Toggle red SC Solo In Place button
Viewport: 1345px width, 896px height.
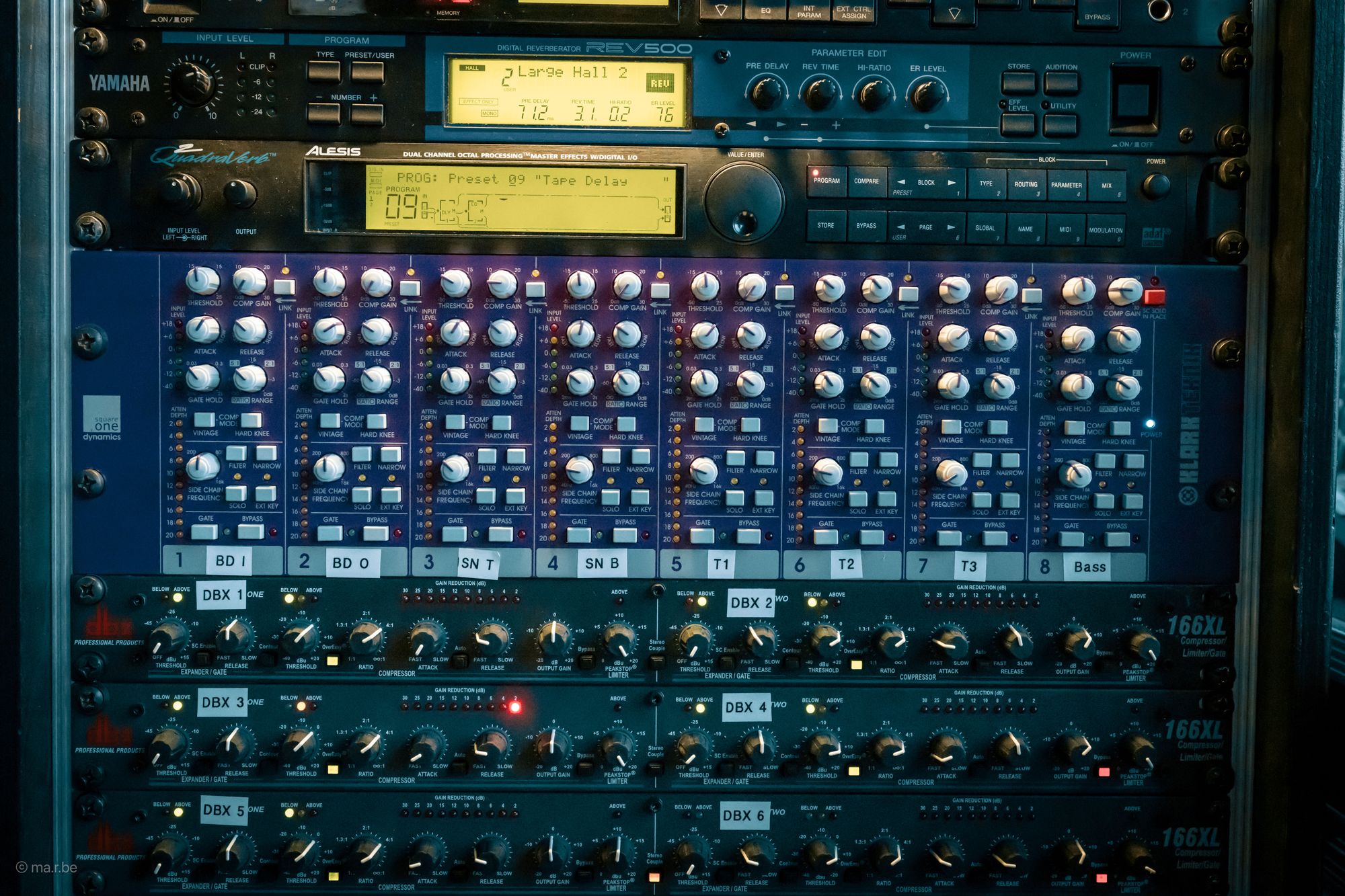pos(1154,296)
